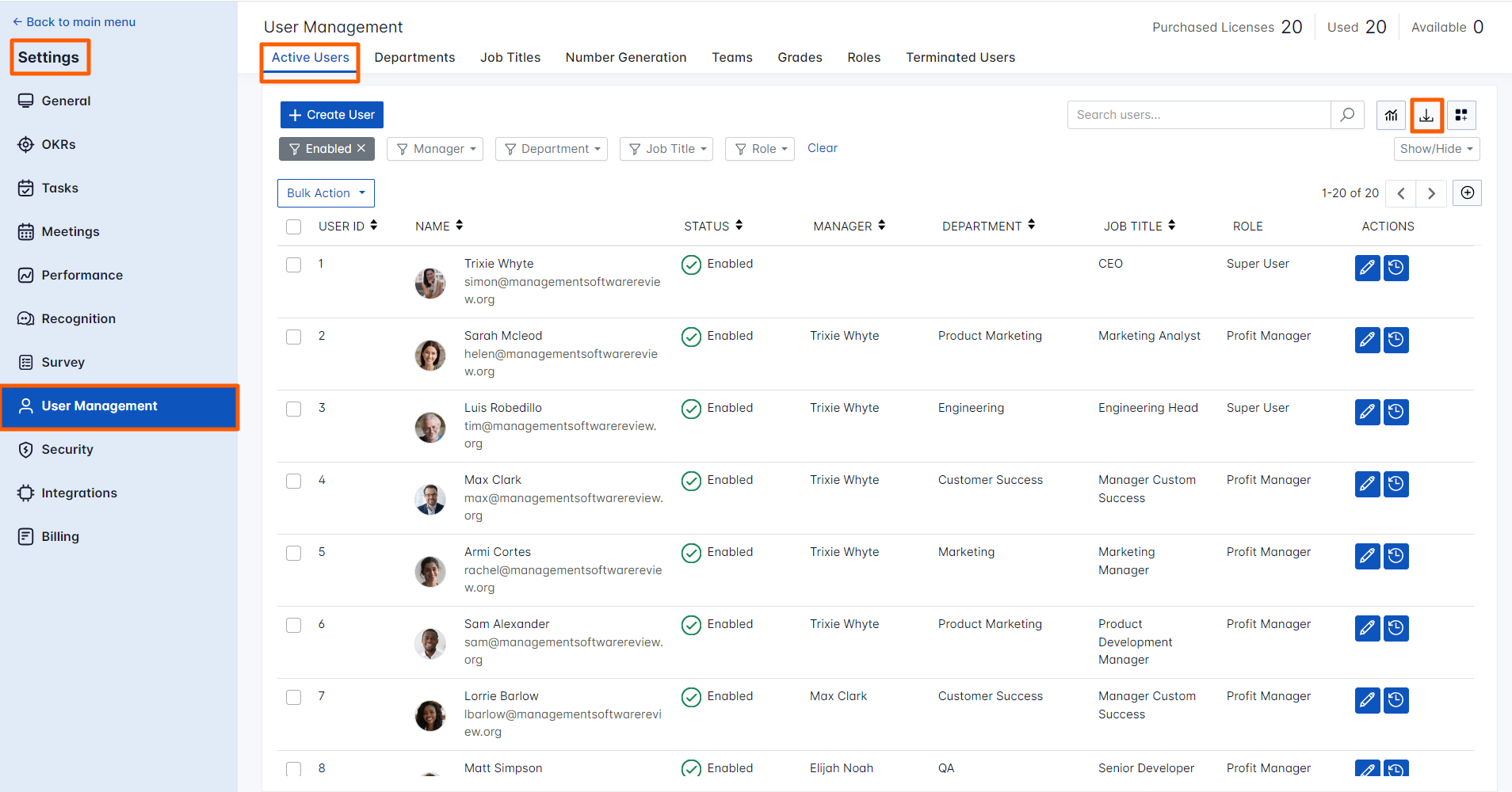1512x792 pixels.
Task: Click the export/download icon next to chart icon
Action: coord(1426,115)
